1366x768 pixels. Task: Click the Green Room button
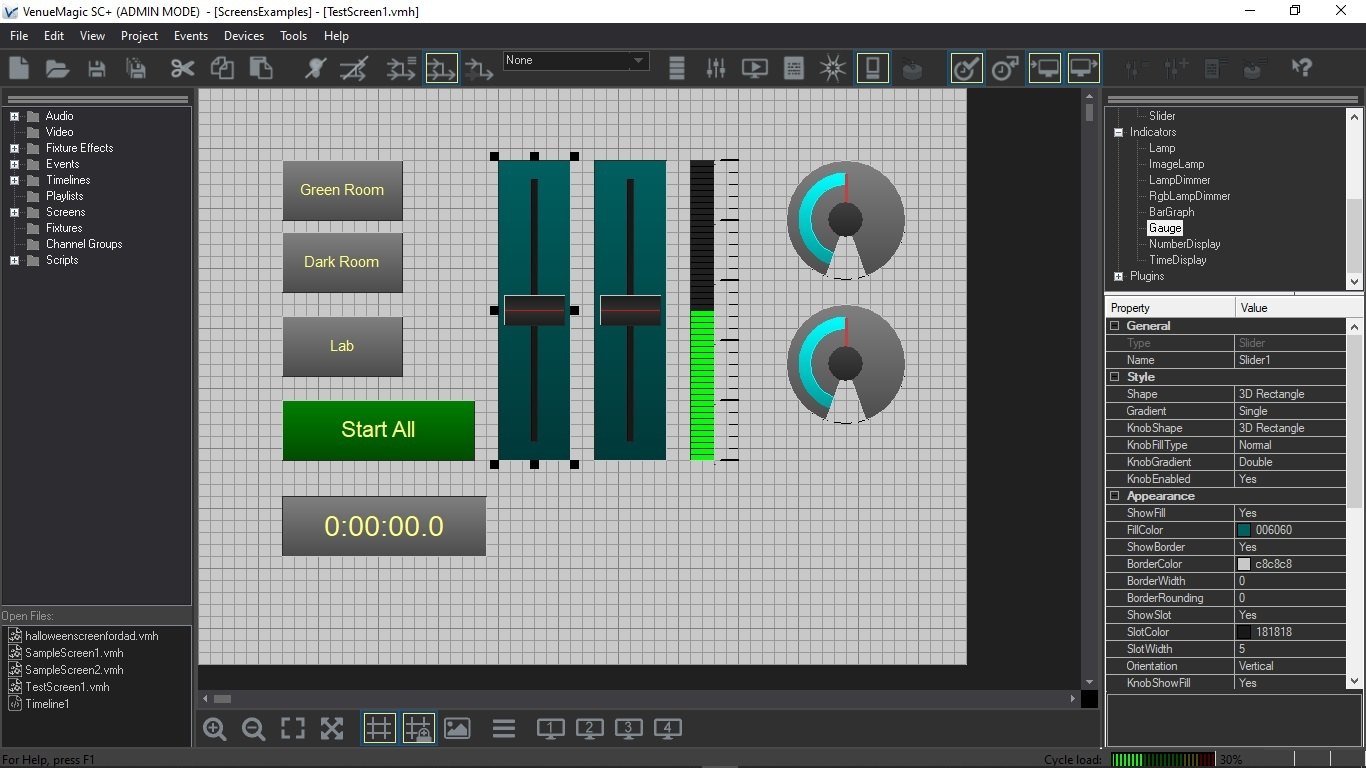pos(342,190)
